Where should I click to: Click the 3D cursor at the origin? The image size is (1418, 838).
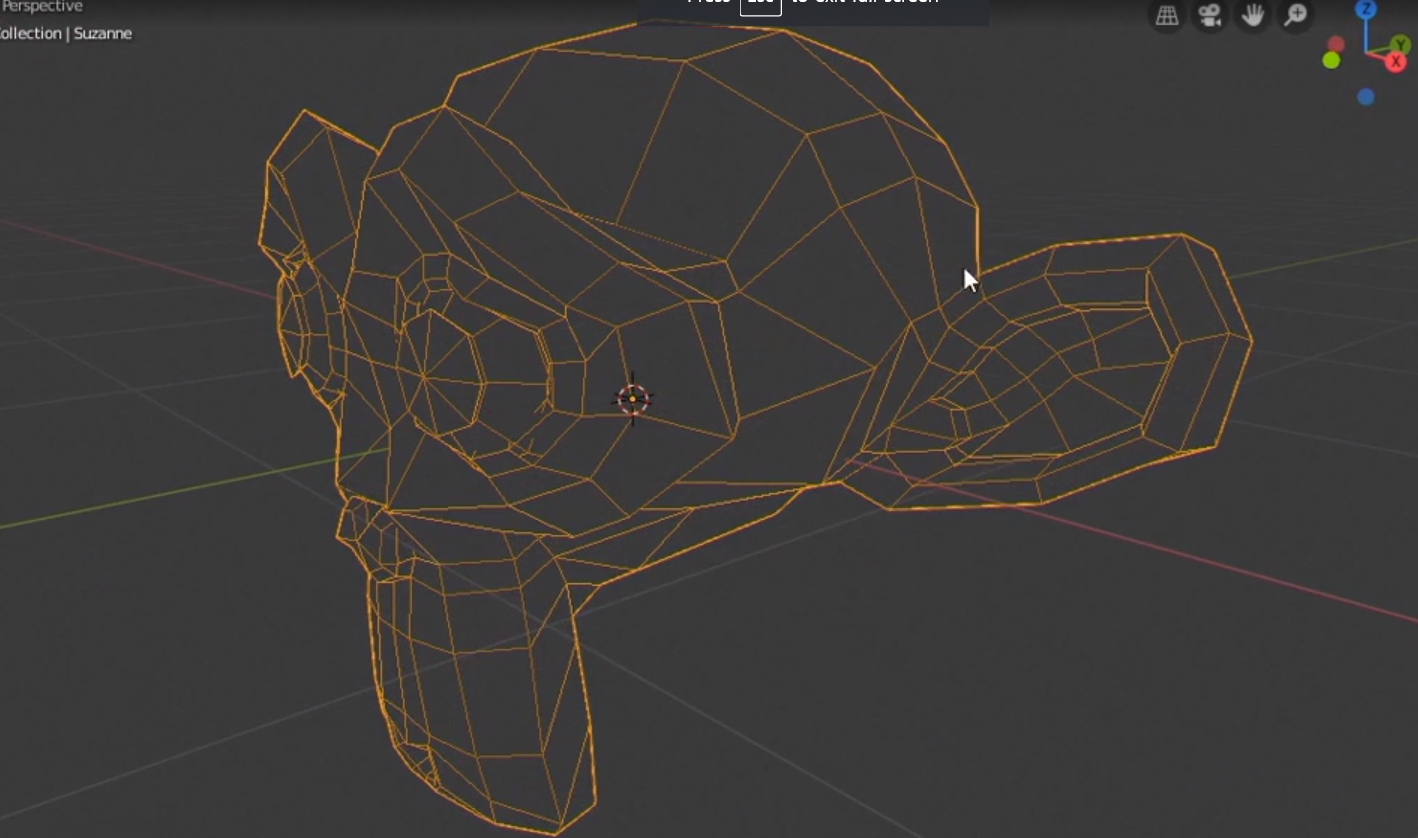(632, 399)
